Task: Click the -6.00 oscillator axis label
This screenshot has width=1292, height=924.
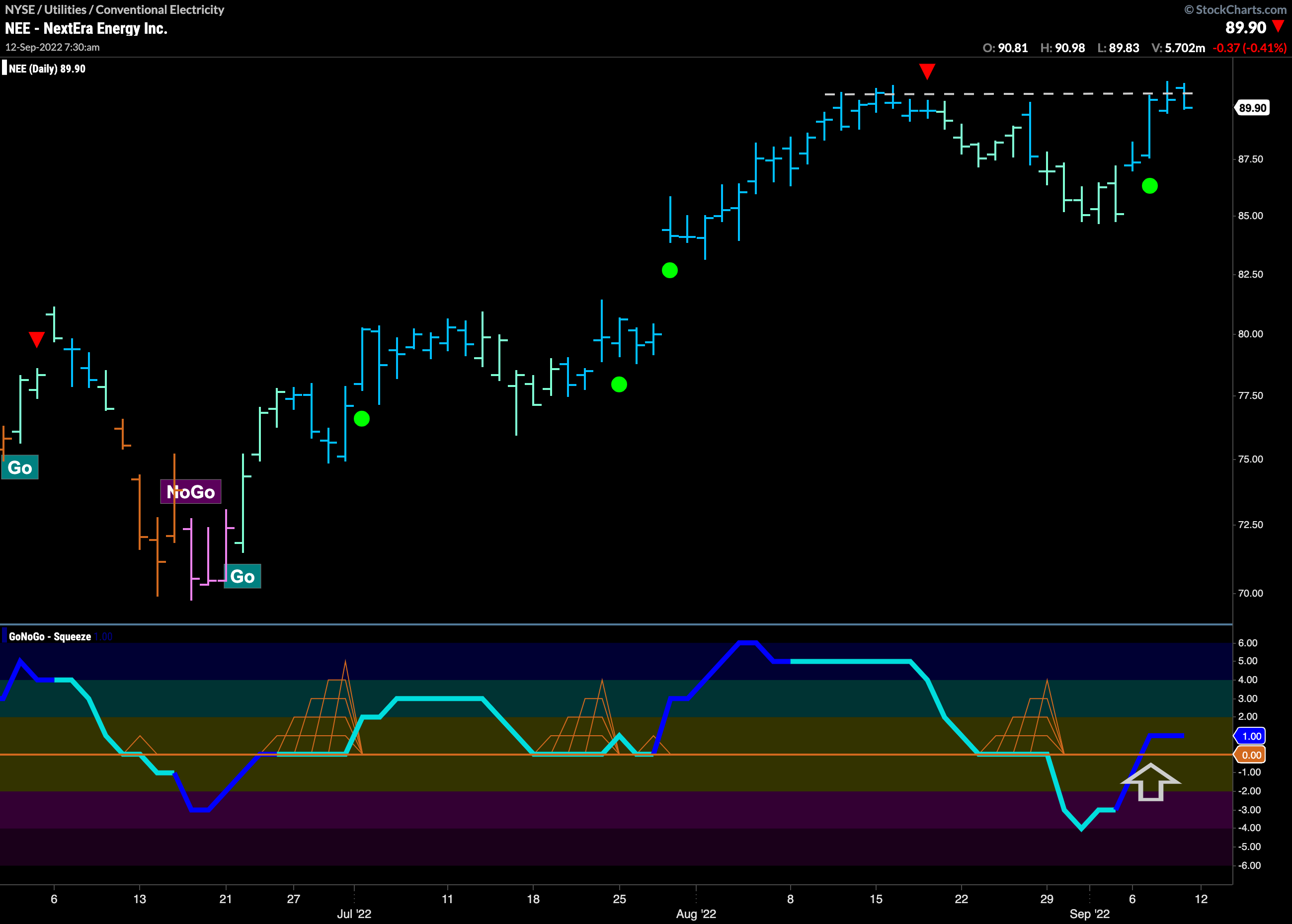Action: tap(1249, 865)
